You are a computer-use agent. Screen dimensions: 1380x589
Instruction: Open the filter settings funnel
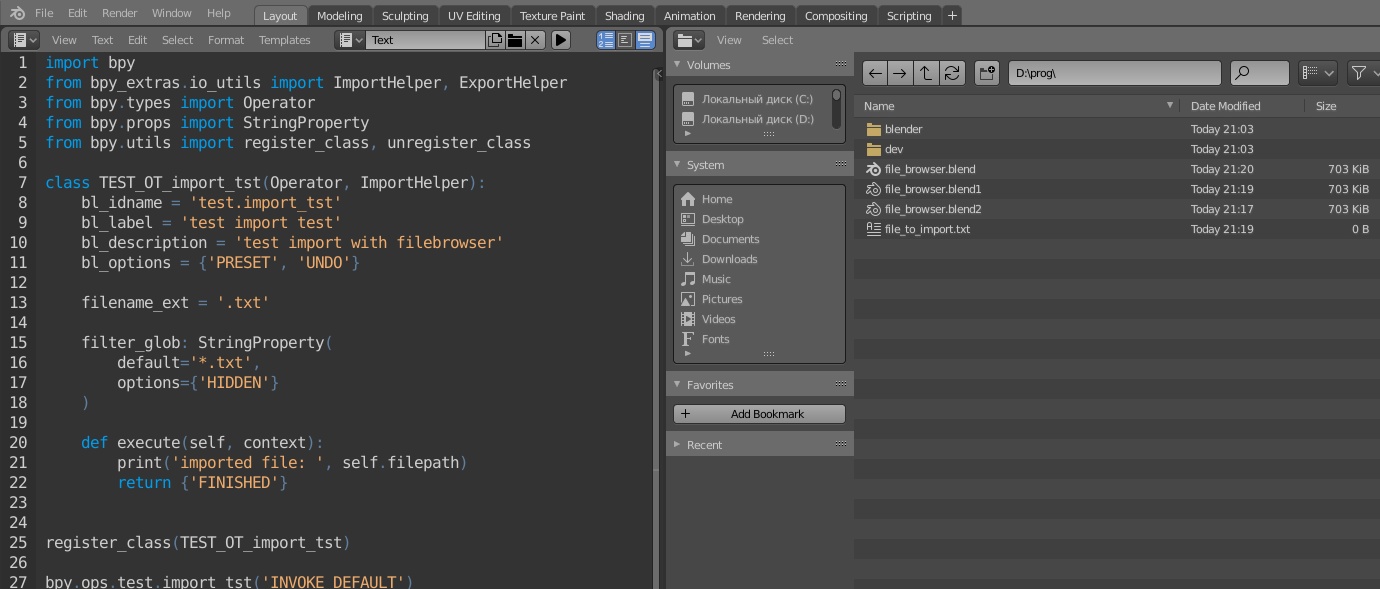pyautogui.click(x=1358, y=72)
